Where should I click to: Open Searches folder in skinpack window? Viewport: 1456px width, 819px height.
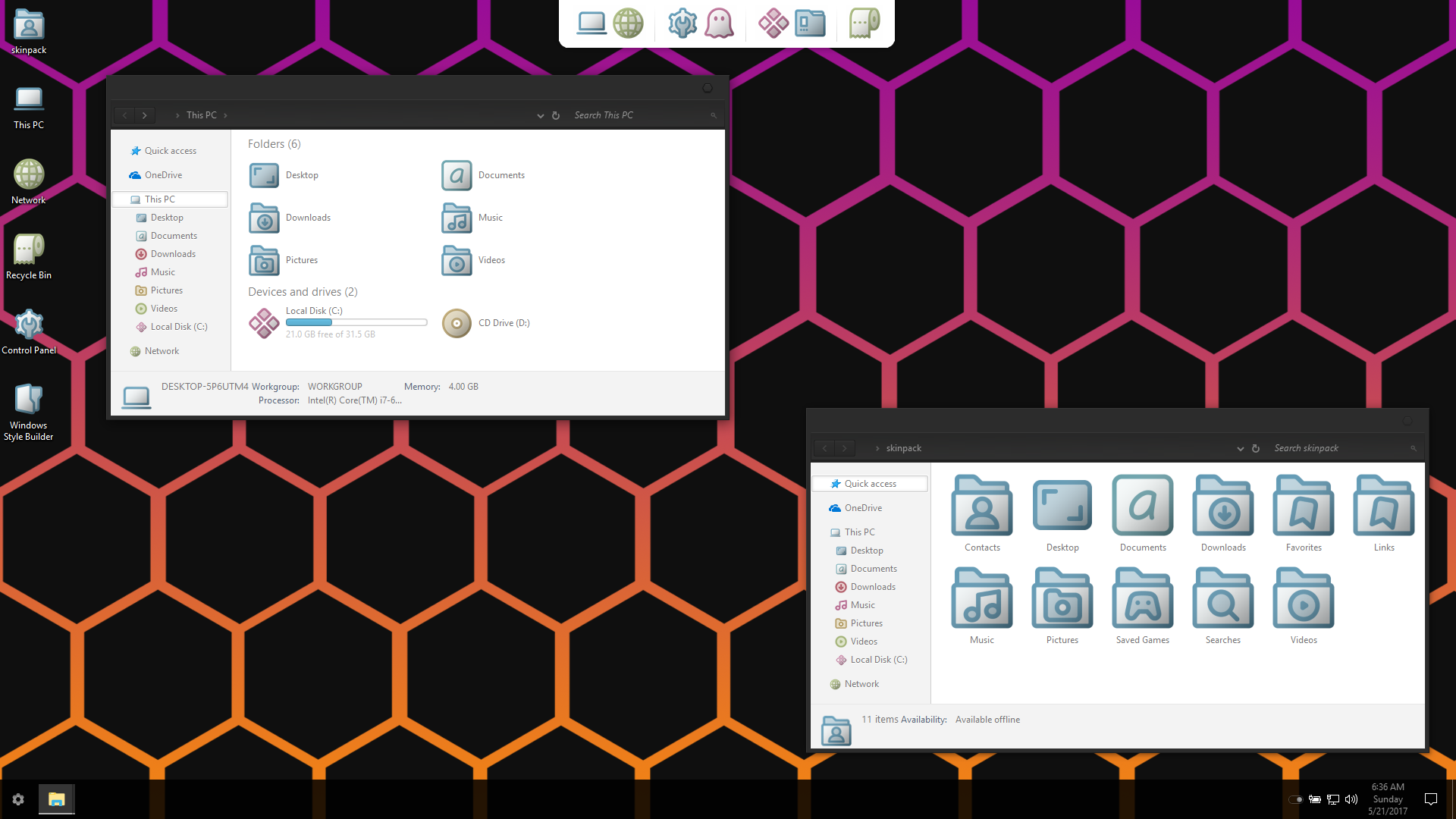point(1222,599)
